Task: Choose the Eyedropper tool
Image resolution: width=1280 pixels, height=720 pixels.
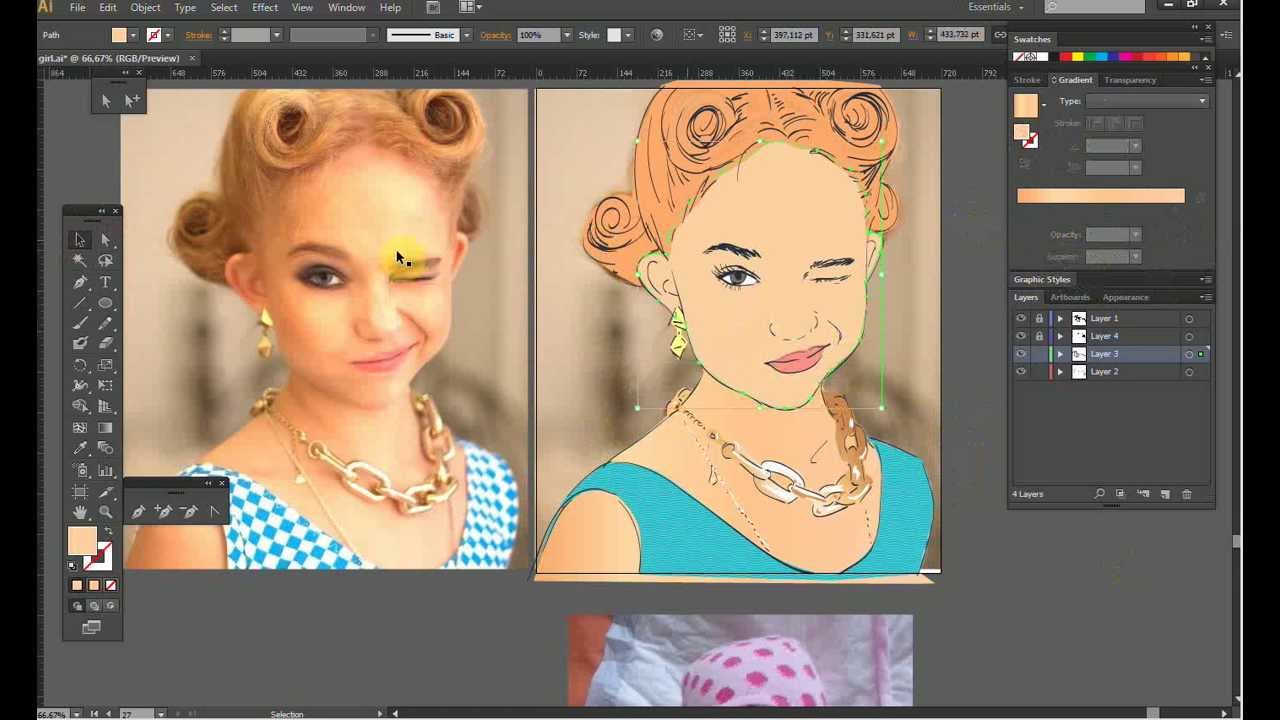Action: (x=80, y=448)
